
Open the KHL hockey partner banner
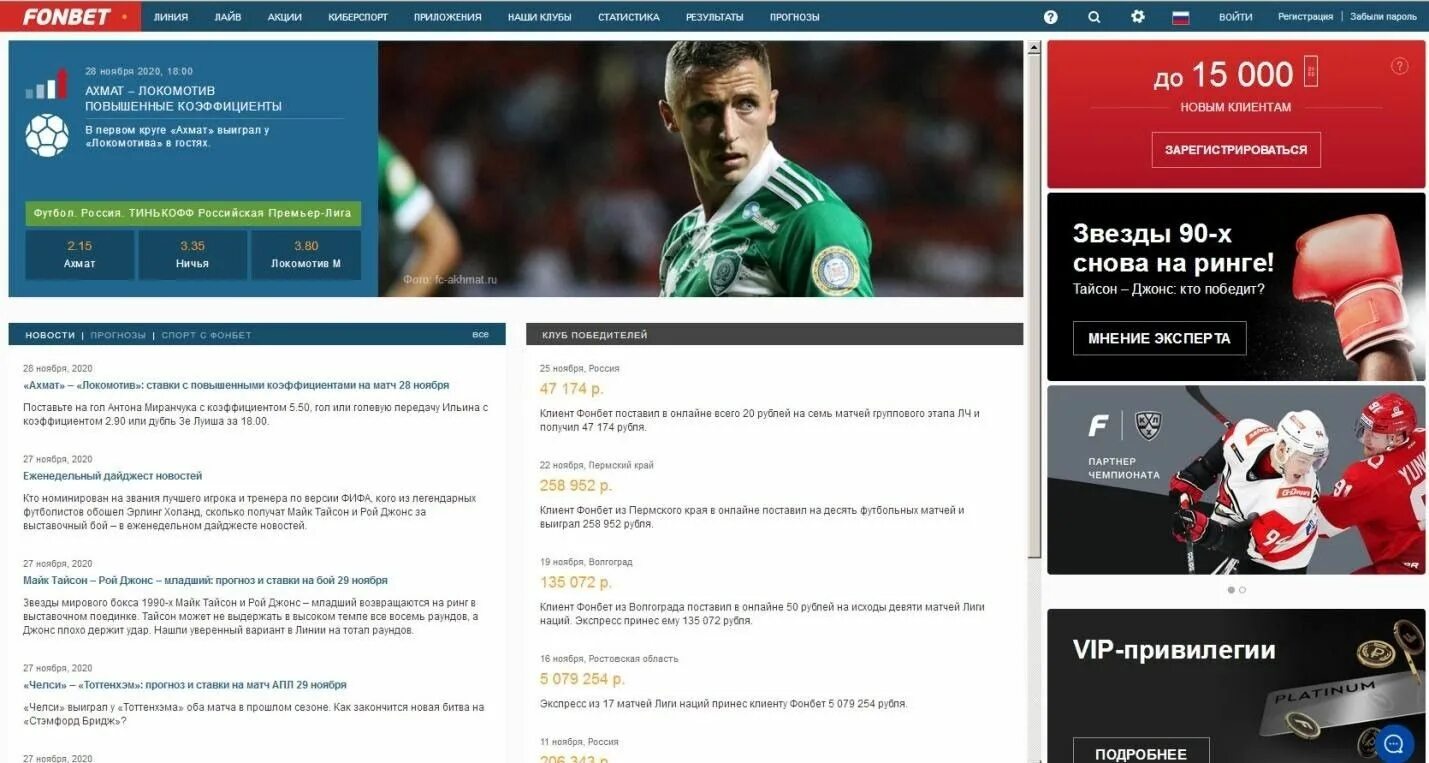point(1236,480)
